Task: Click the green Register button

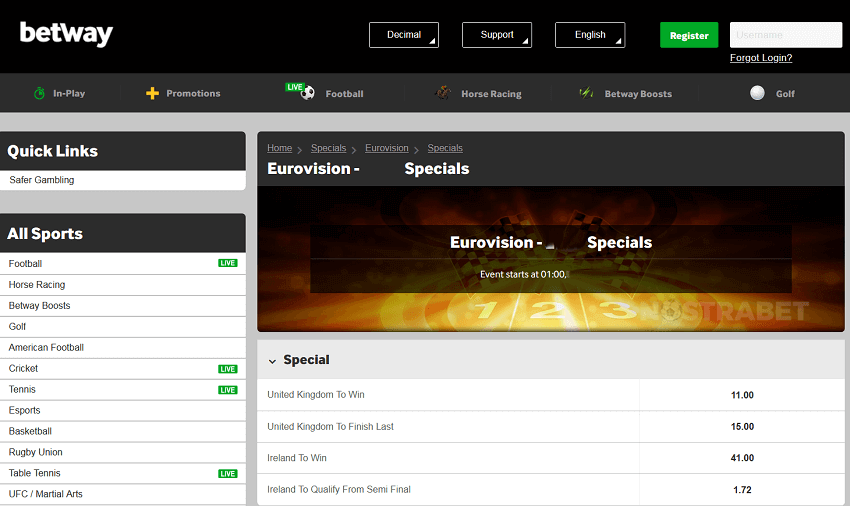Action: 689,35
